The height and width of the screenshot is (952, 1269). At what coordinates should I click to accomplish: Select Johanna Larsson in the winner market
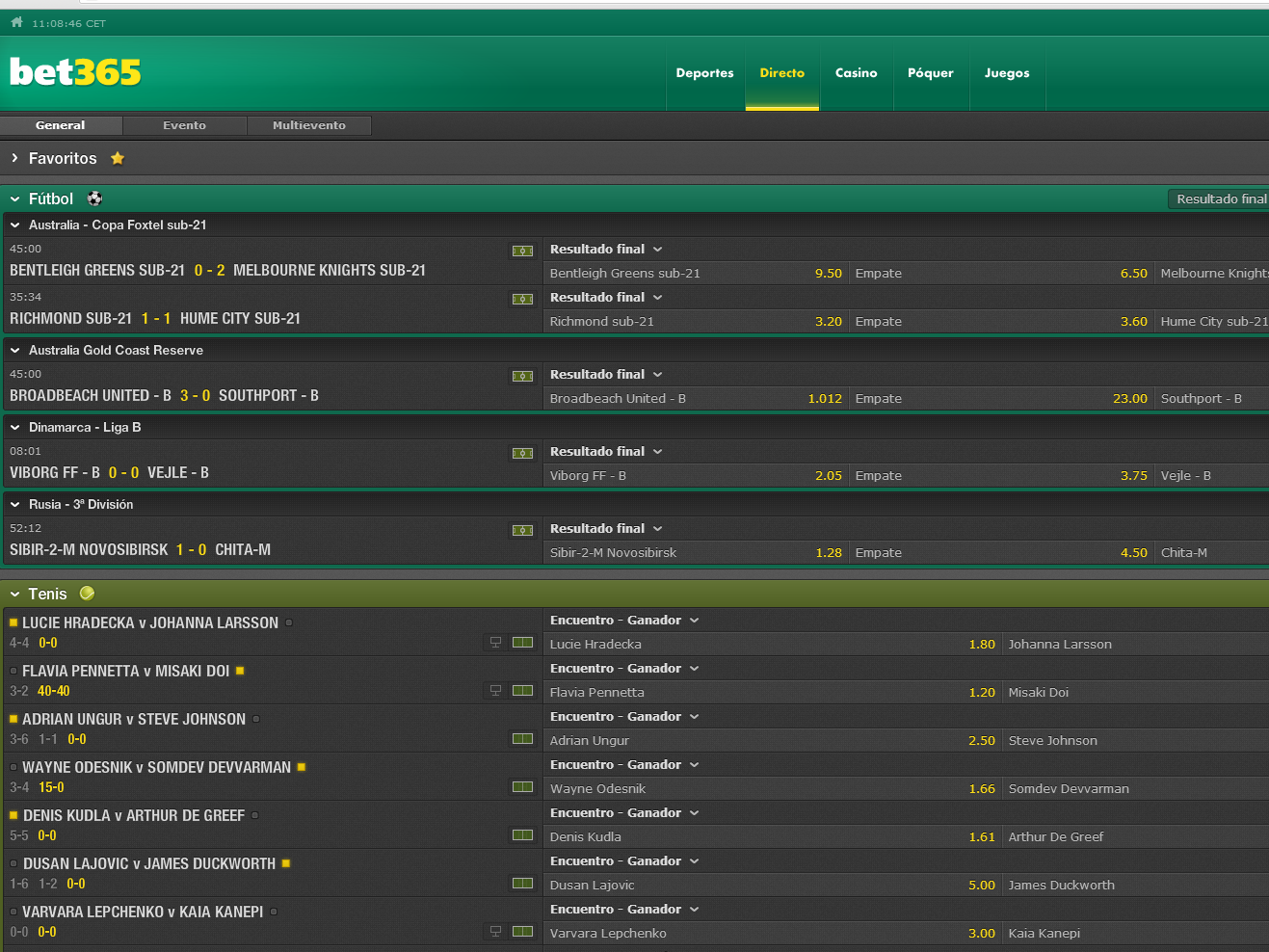(x=1136, y=644)
